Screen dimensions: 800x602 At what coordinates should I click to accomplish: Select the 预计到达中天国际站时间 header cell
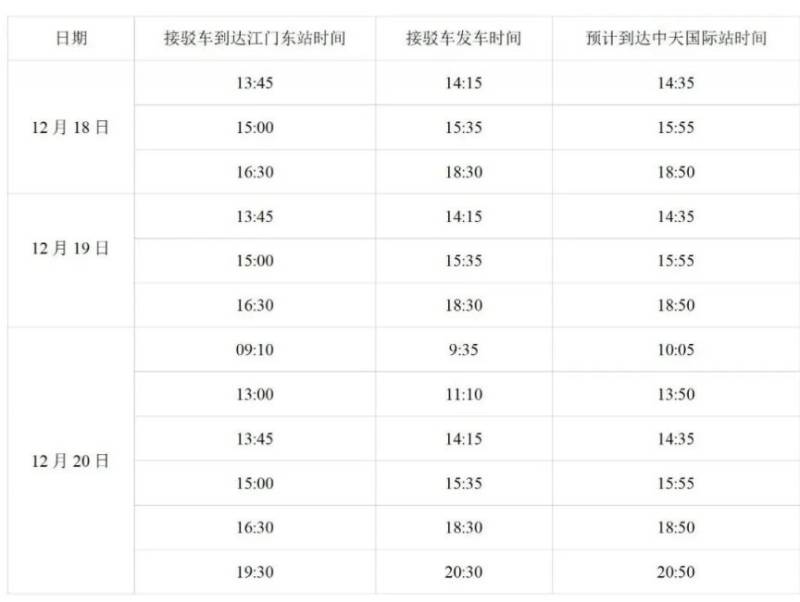coord(677,39)
